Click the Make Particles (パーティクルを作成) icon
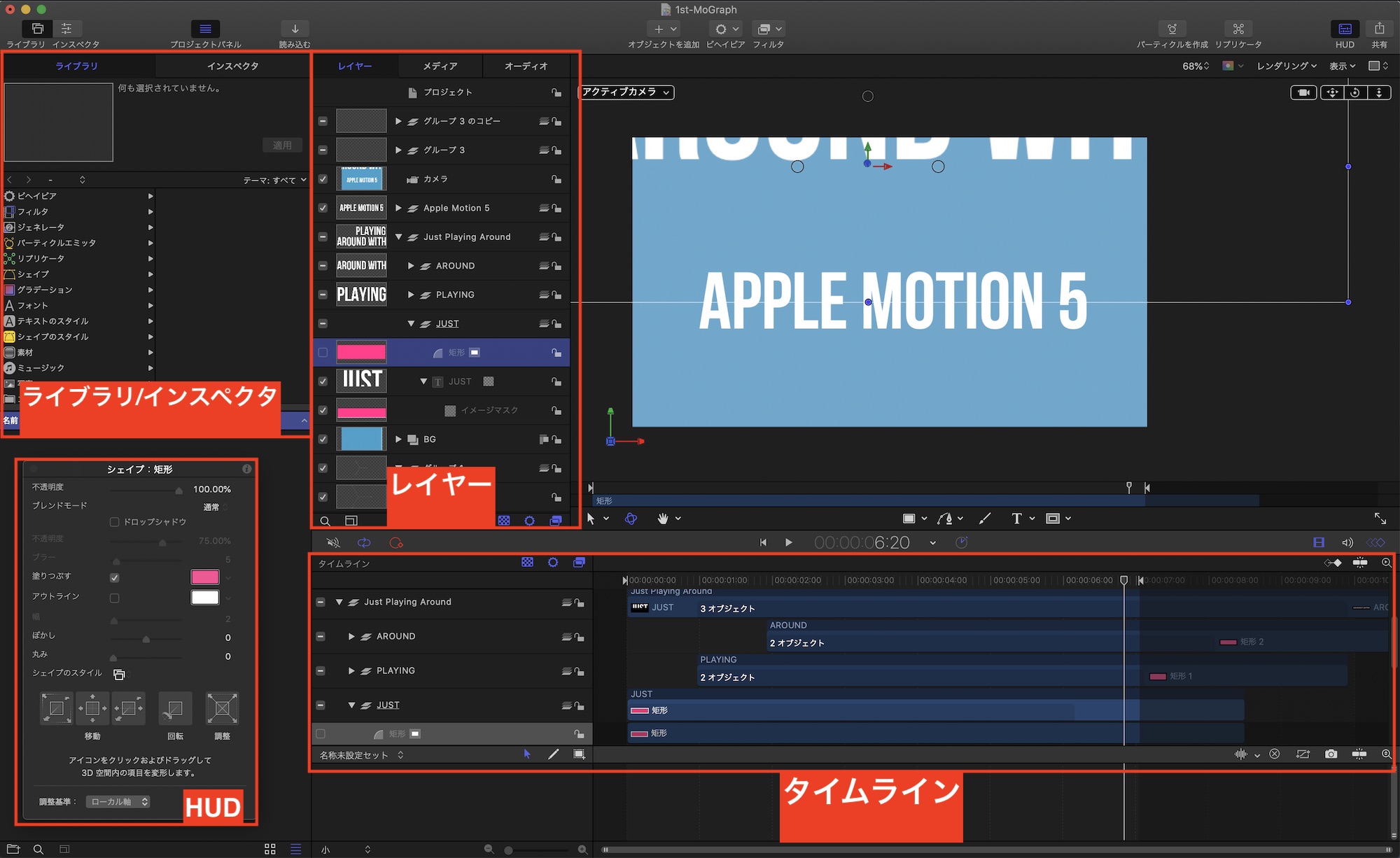Screen dimensions: 1400x858 (1172, 29)
